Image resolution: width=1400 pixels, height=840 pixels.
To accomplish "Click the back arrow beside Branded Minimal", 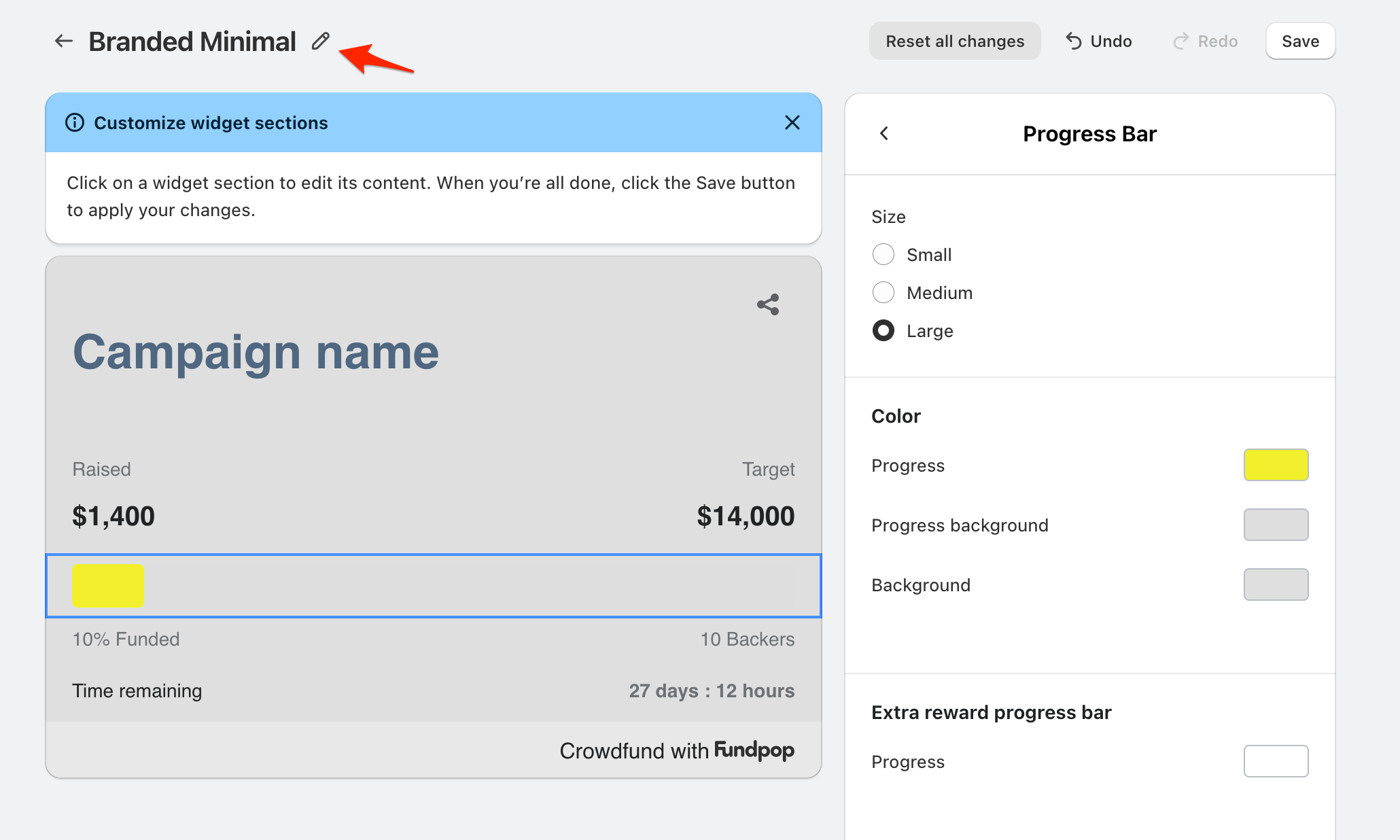I will [x=64, y=41].
